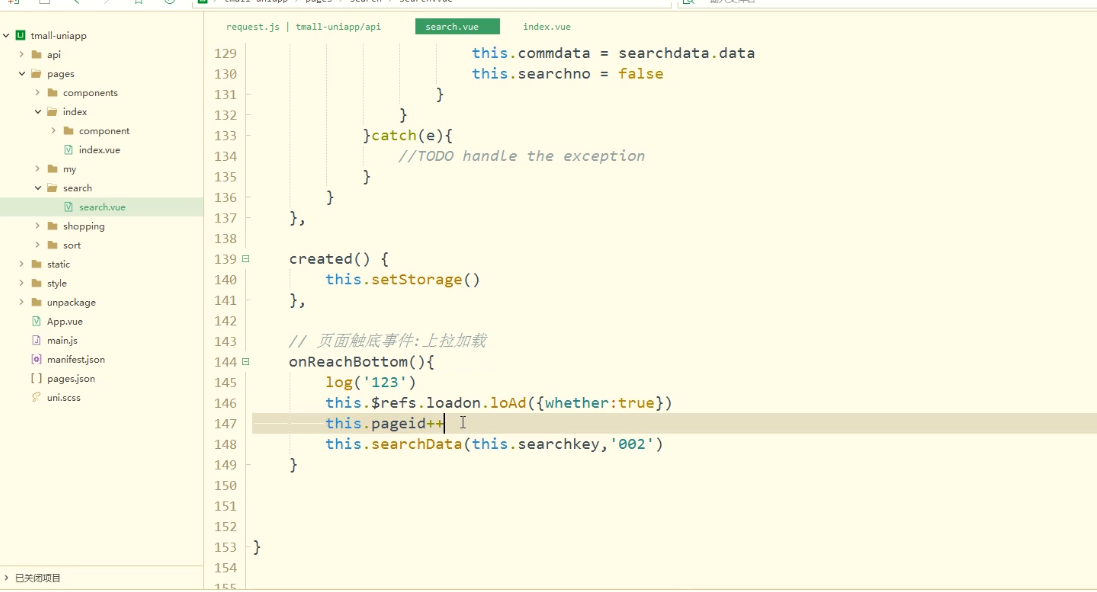Click the uni.scss file icon

[36, 397]
